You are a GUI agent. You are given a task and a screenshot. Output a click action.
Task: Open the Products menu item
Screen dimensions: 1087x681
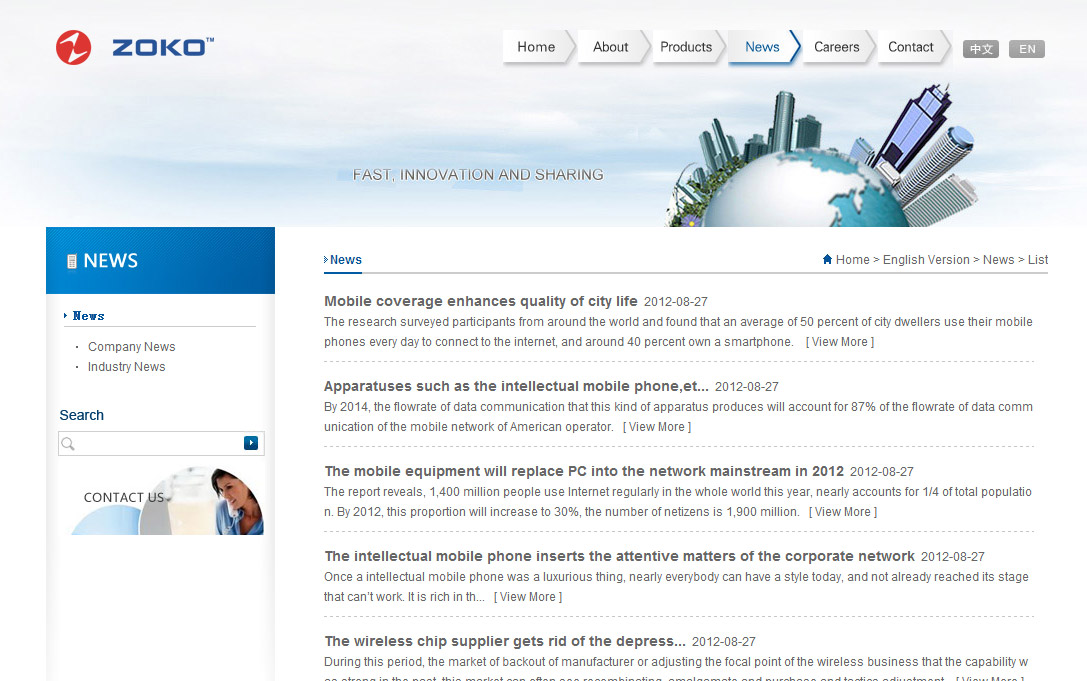686,47
